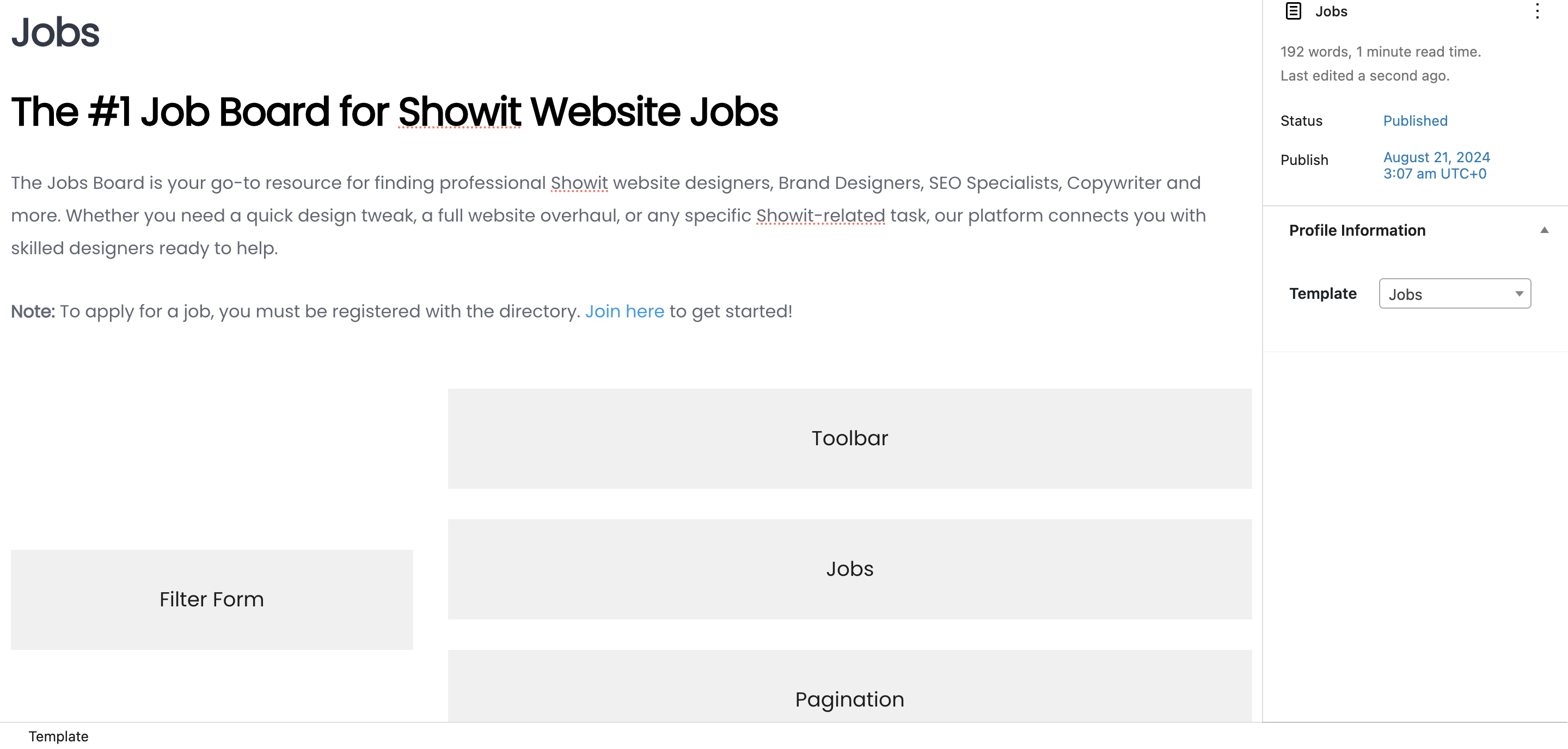1568x749 pixels.
Task: Select the Toolbar block placeholder
Action: pyautogui.click(x=849, y=438)
